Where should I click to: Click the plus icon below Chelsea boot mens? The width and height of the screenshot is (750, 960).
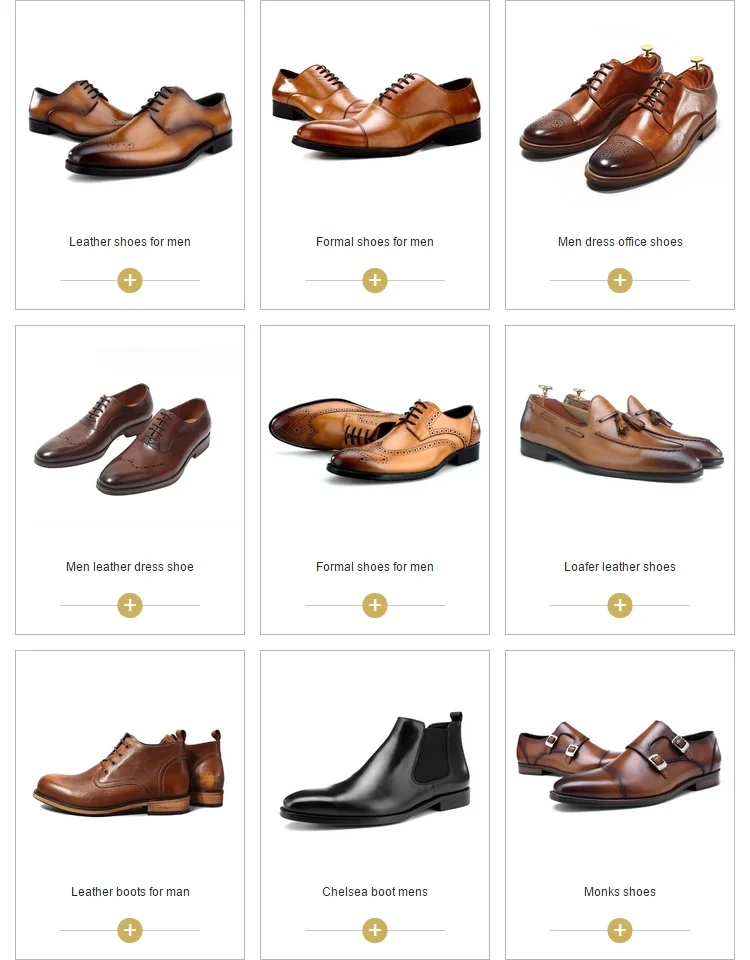(375, 930)
